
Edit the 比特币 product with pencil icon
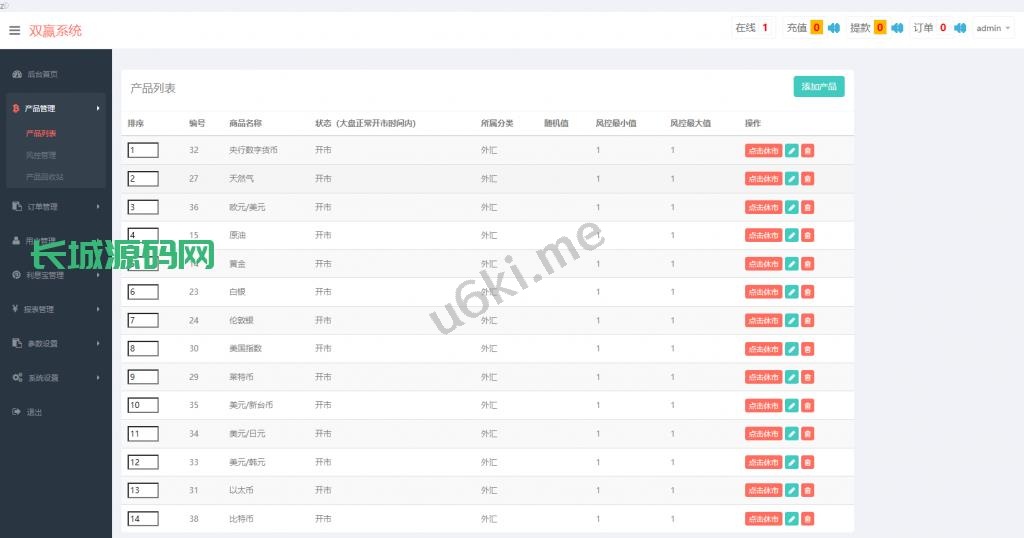coord(791,519)
